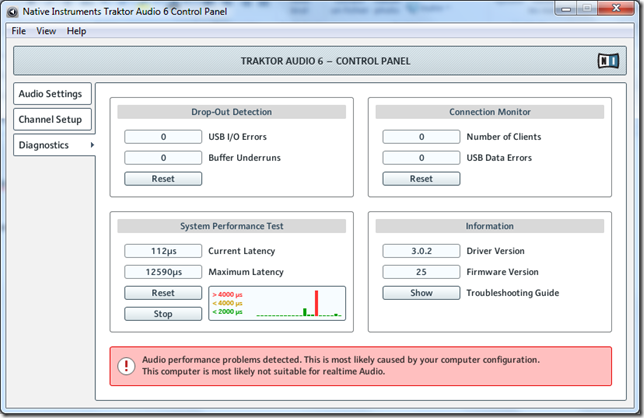Click the Native Instruments NI logo icon
Image resolution: width=644 pixels, height=418 pixels.
pyautogui.click(x=607, y=61)
